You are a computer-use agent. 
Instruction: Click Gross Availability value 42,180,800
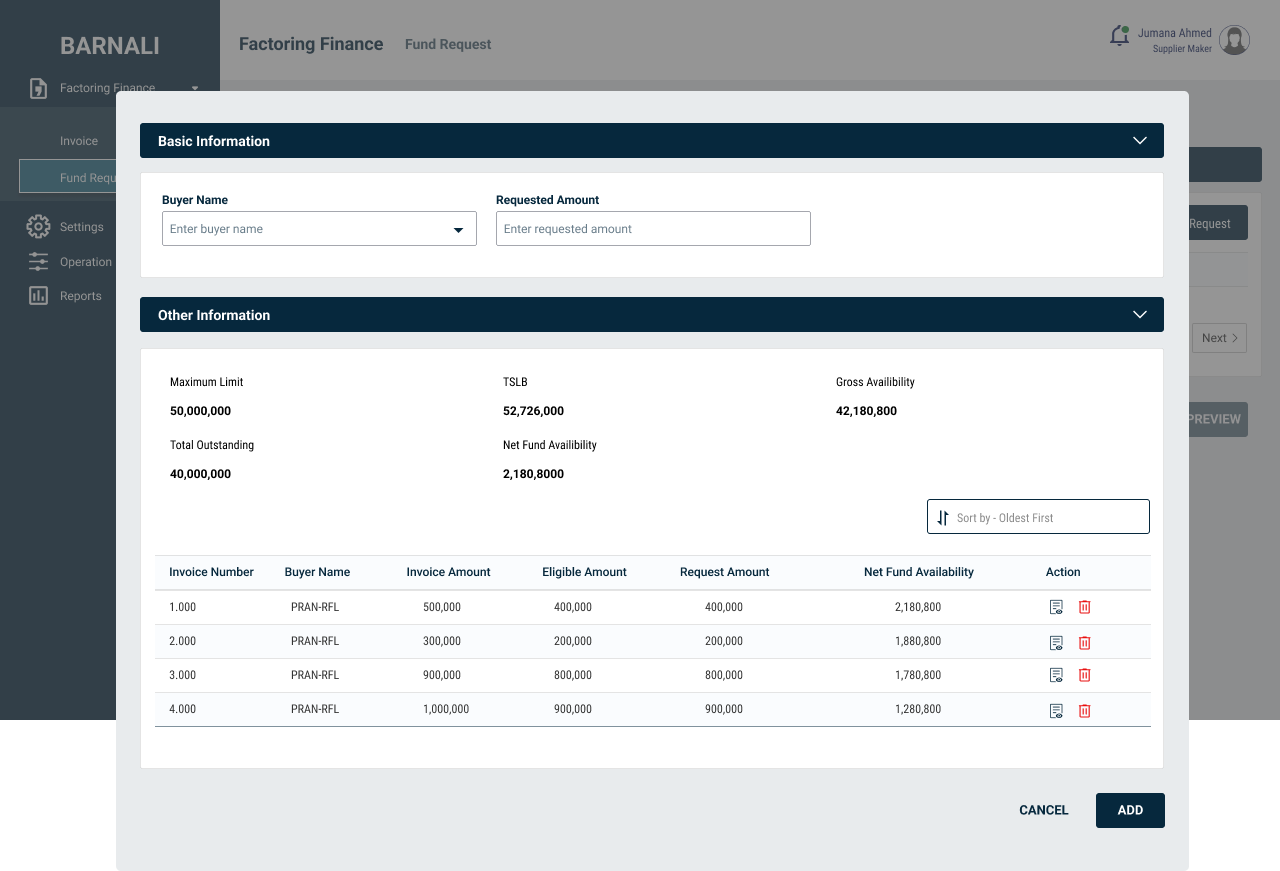tap(866, 411)
